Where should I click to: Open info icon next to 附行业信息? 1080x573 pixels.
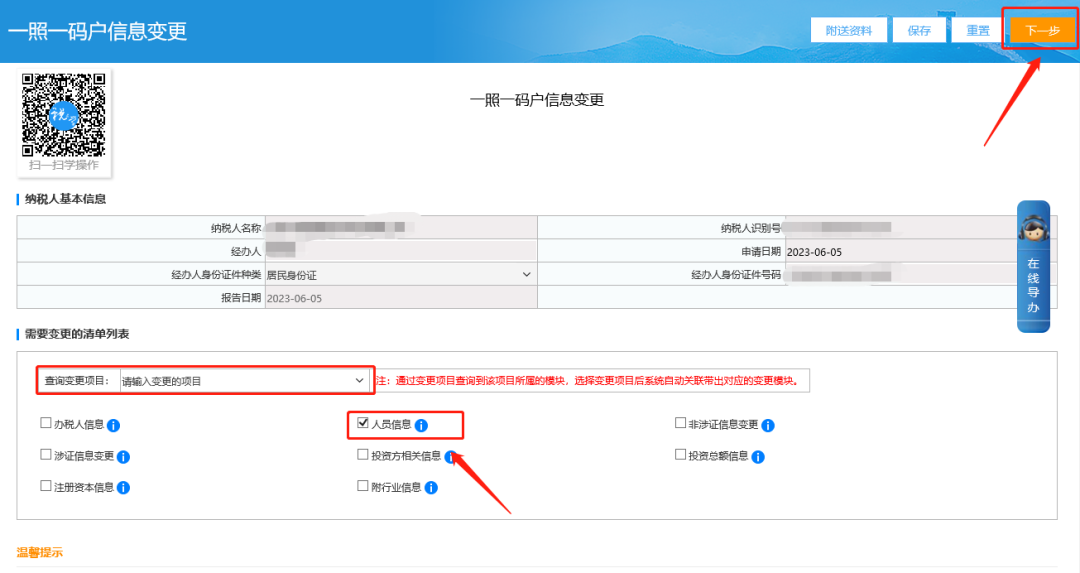(x=431, y=488)
